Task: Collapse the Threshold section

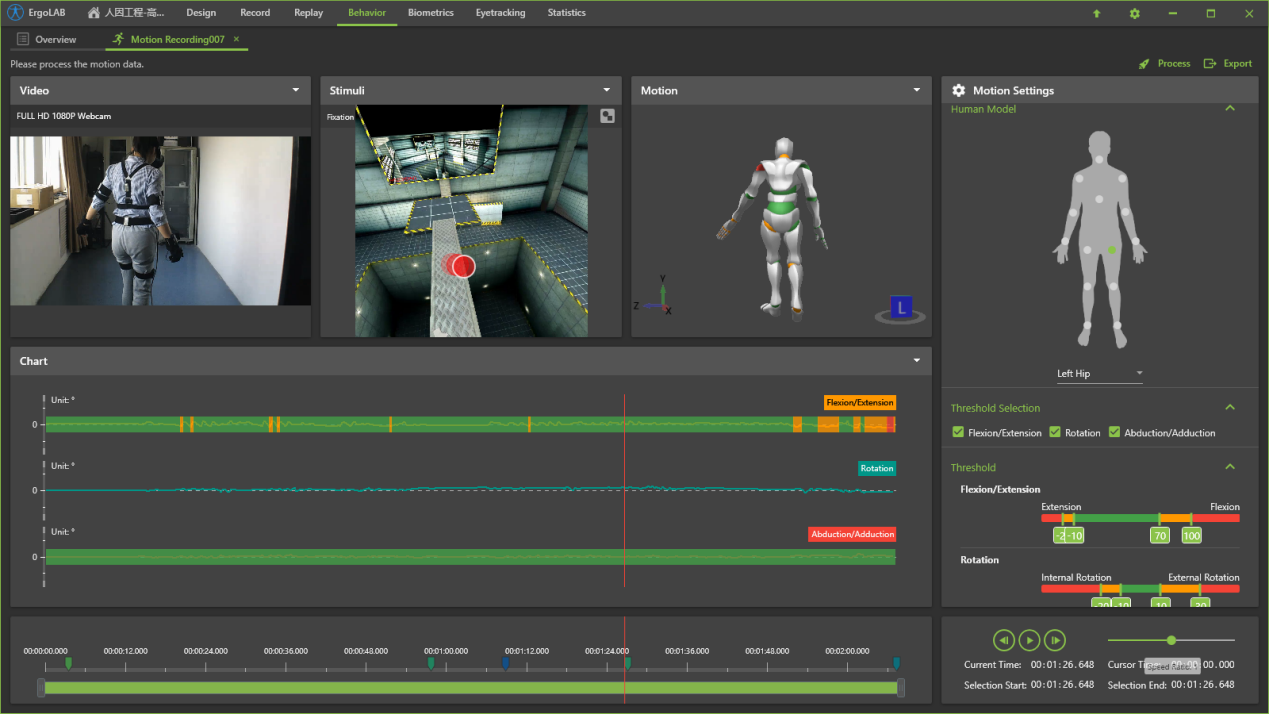Action: click(x=1230, y=467)
